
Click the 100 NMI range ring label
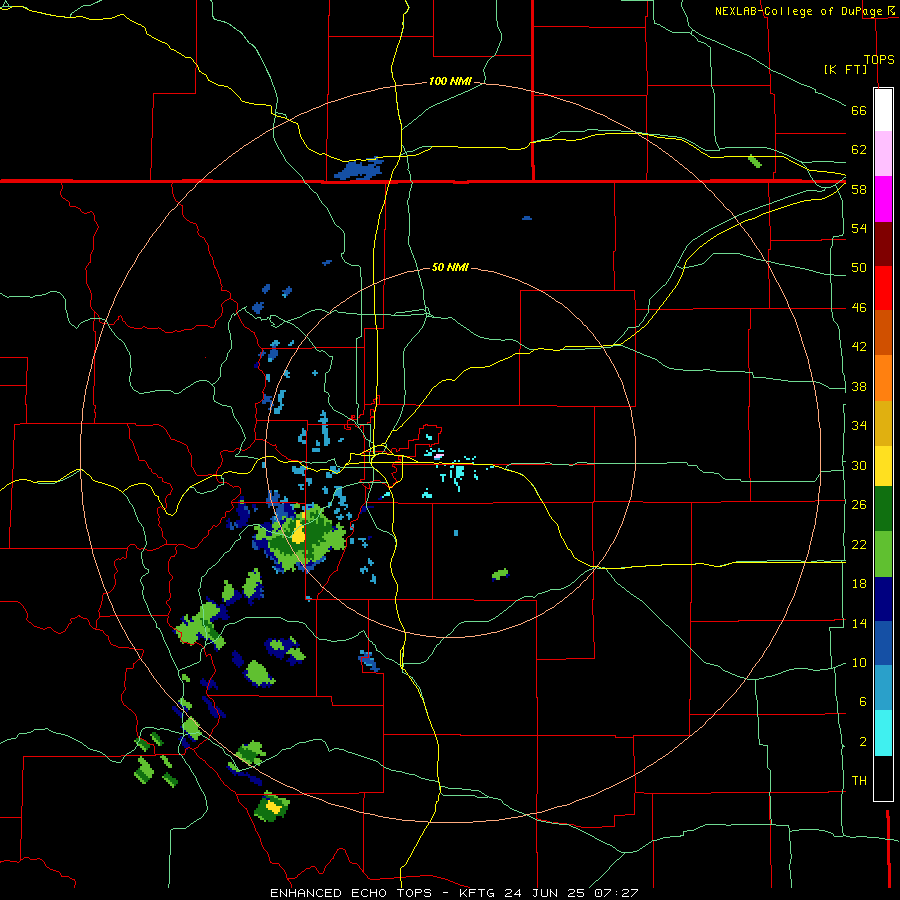(x=450, y=82)
